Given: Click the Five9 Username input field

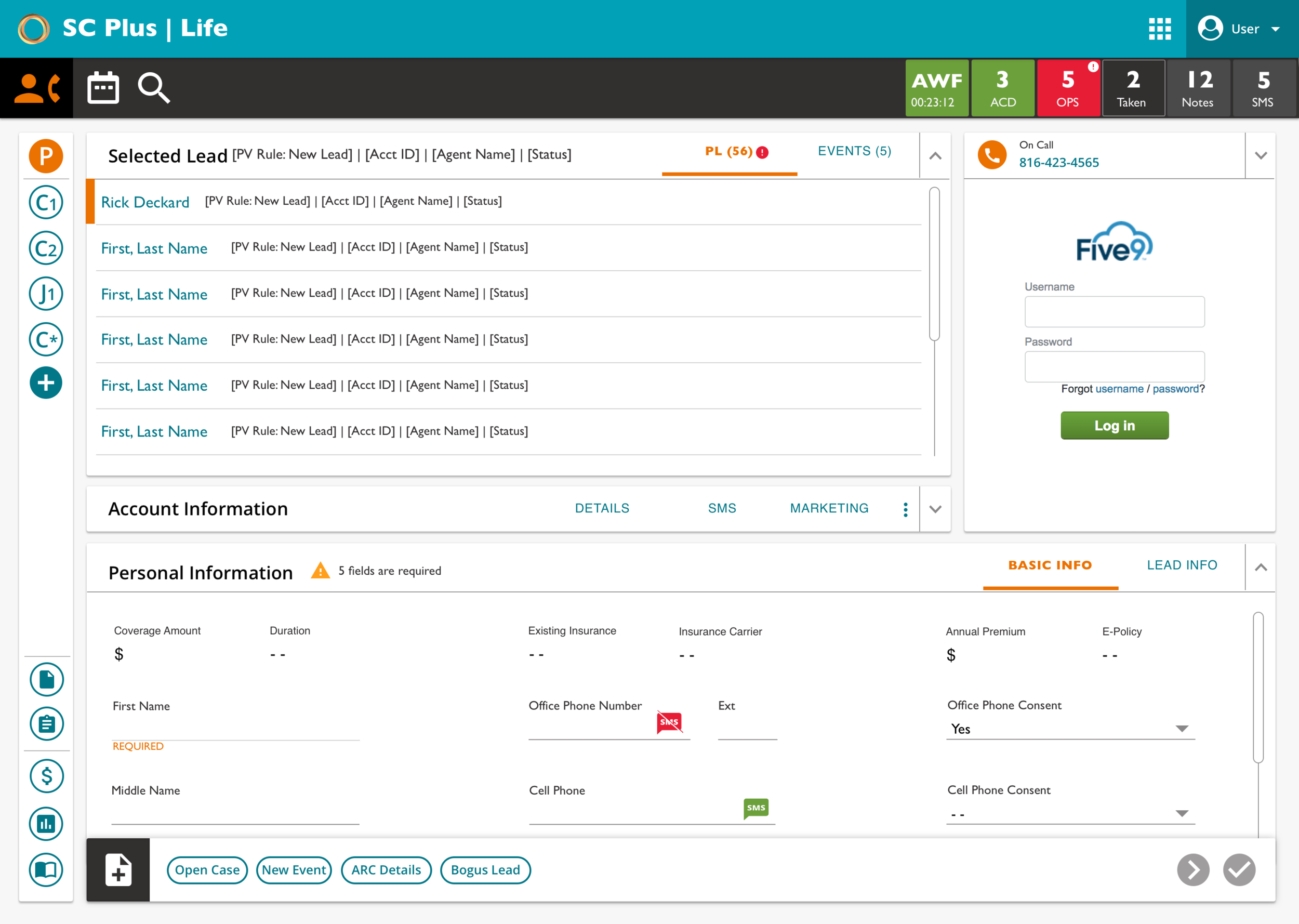Looking at the screenshot, I should [1114, 312].
